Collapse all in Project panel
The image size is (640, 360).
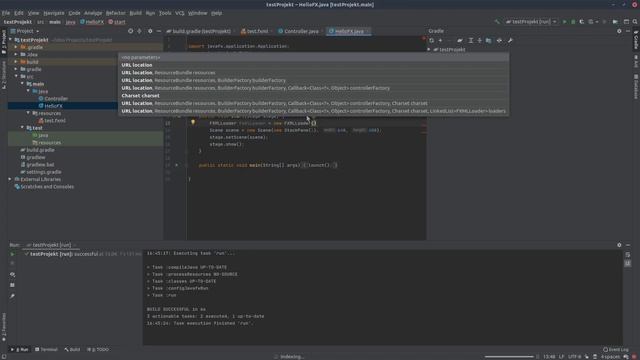click(139, 31)
